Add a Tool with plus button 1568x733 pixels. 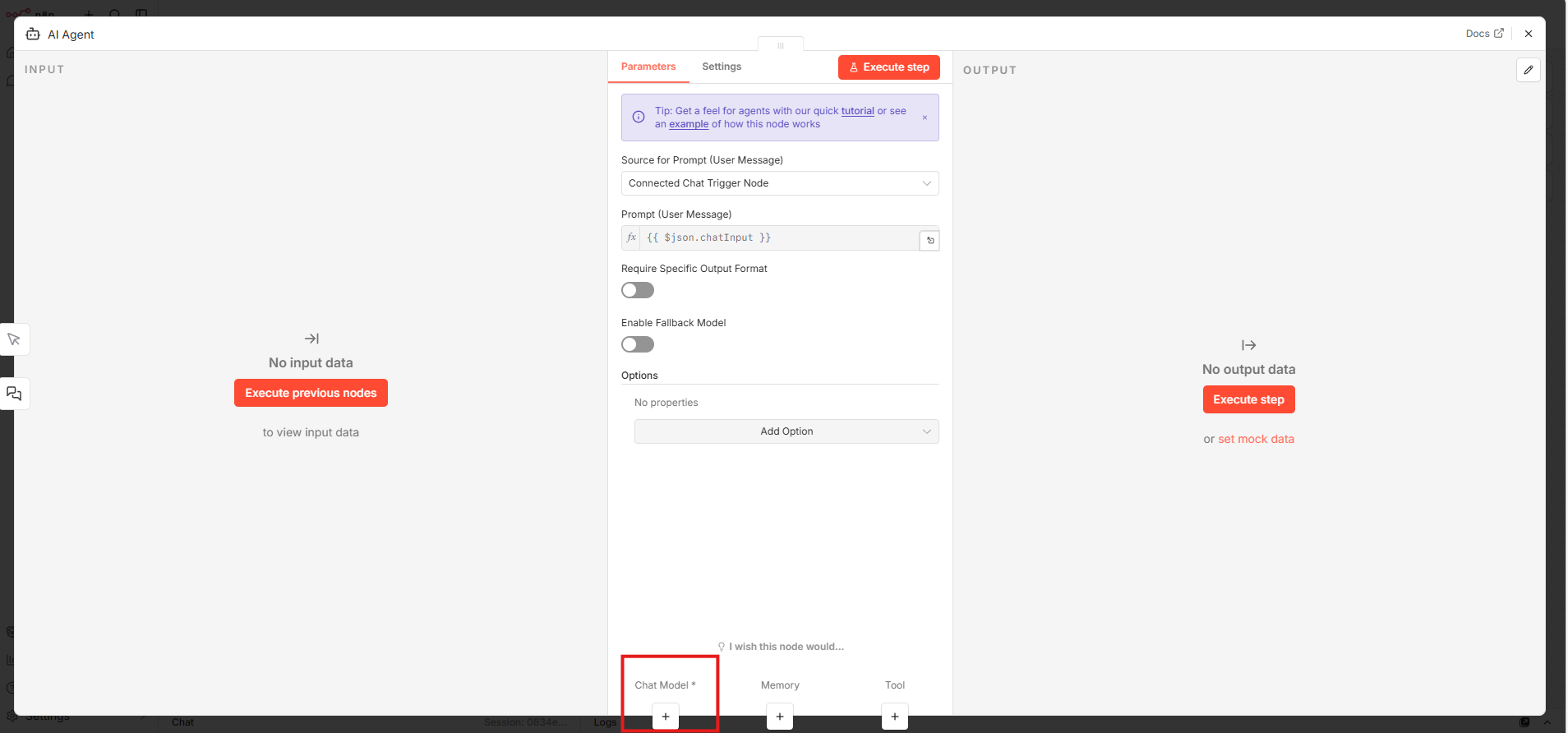pos(894,717)
